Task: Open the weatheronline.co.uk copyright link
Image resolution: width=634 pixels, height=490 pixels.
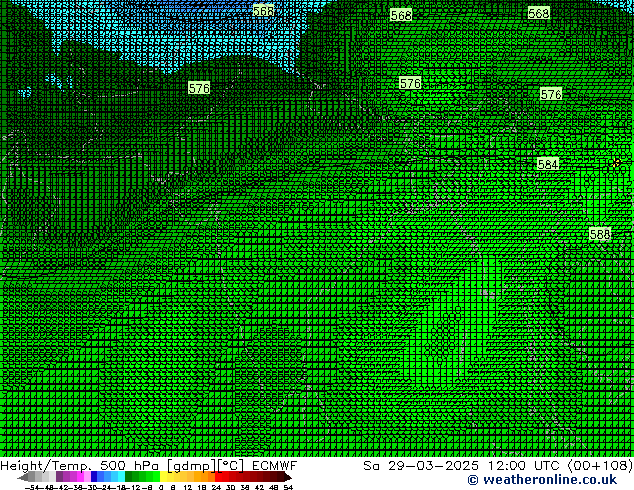Action: (542, 480)
